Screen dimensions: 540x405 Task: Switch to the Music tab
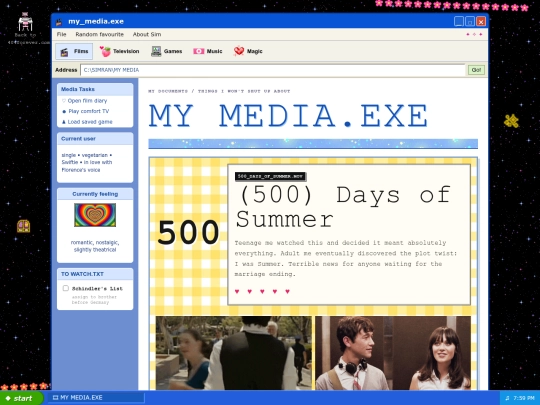click(x=208, y=51)
